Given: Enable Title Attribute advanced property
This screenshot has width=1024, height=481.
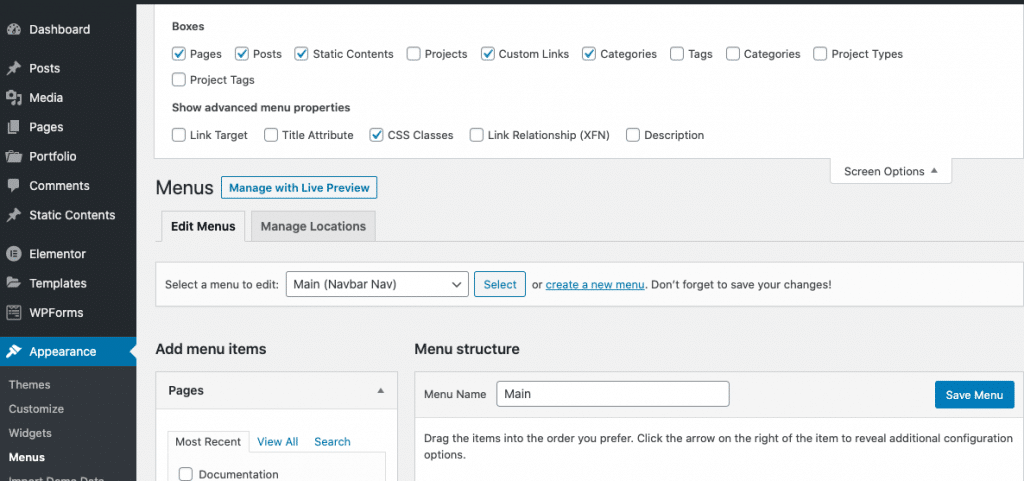Looking at the screenshot, I should [271, 135].
